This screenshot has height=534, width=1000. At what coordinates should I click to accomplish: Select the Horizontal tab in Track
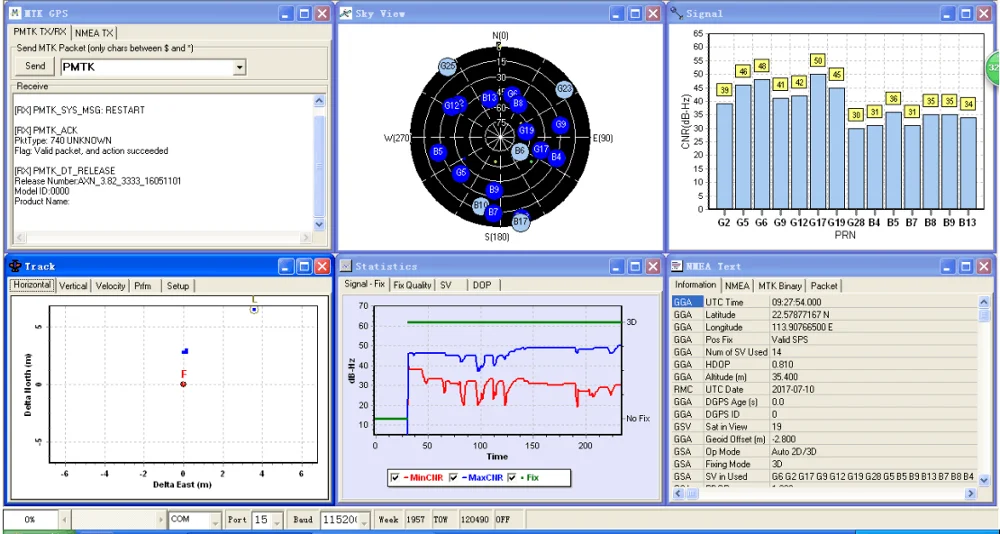(x=32, y=285)
